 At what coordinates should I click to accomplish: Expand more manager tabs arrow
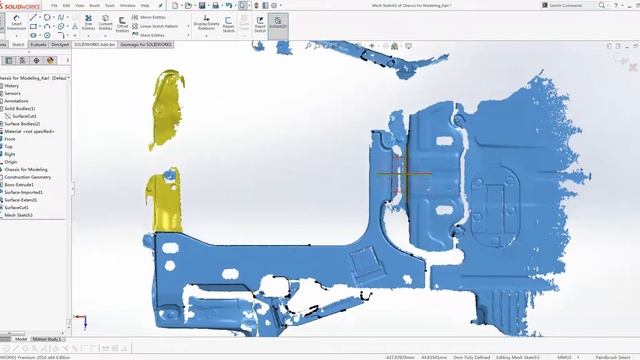(67, 60)
